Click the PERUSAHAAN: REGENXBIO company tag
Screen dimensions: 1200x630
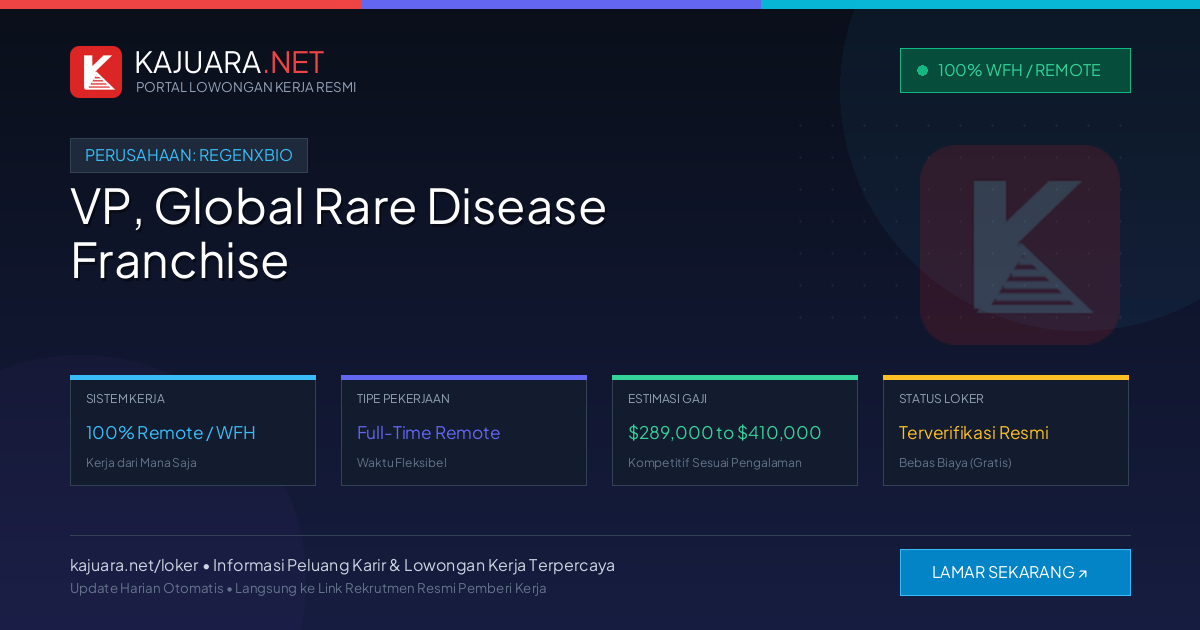point(189,155)
